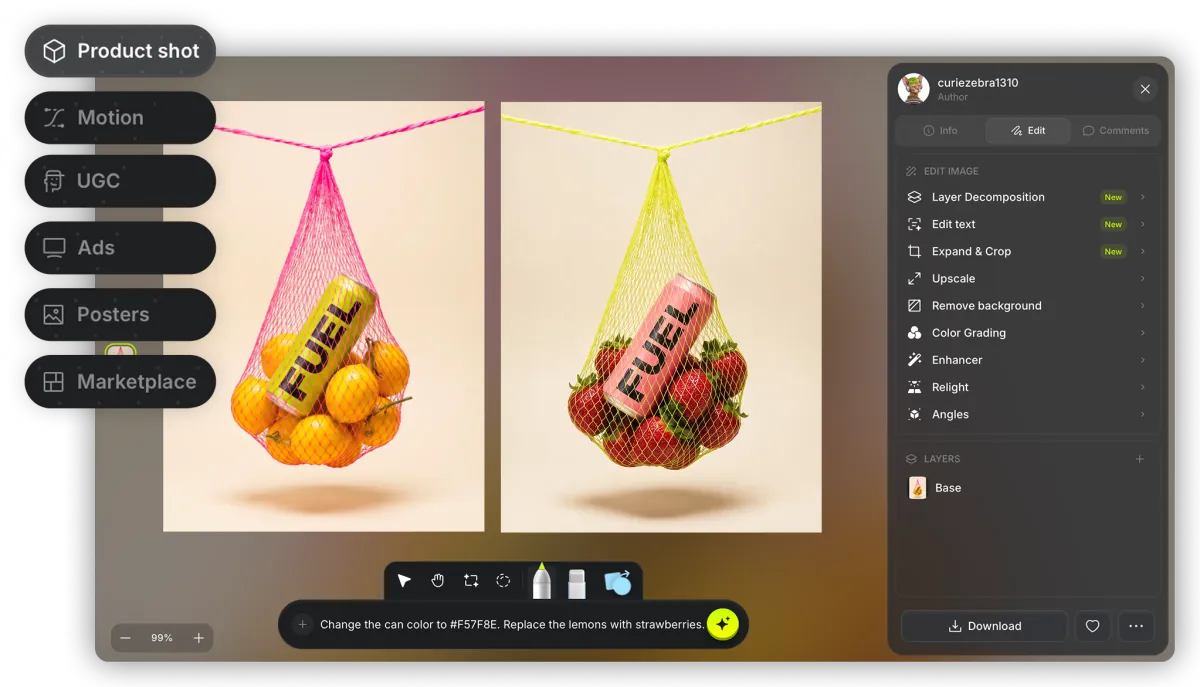Click the Download button
This screenshot has height=687, width=1200.
pyautogui.click(x=984, y=626)
